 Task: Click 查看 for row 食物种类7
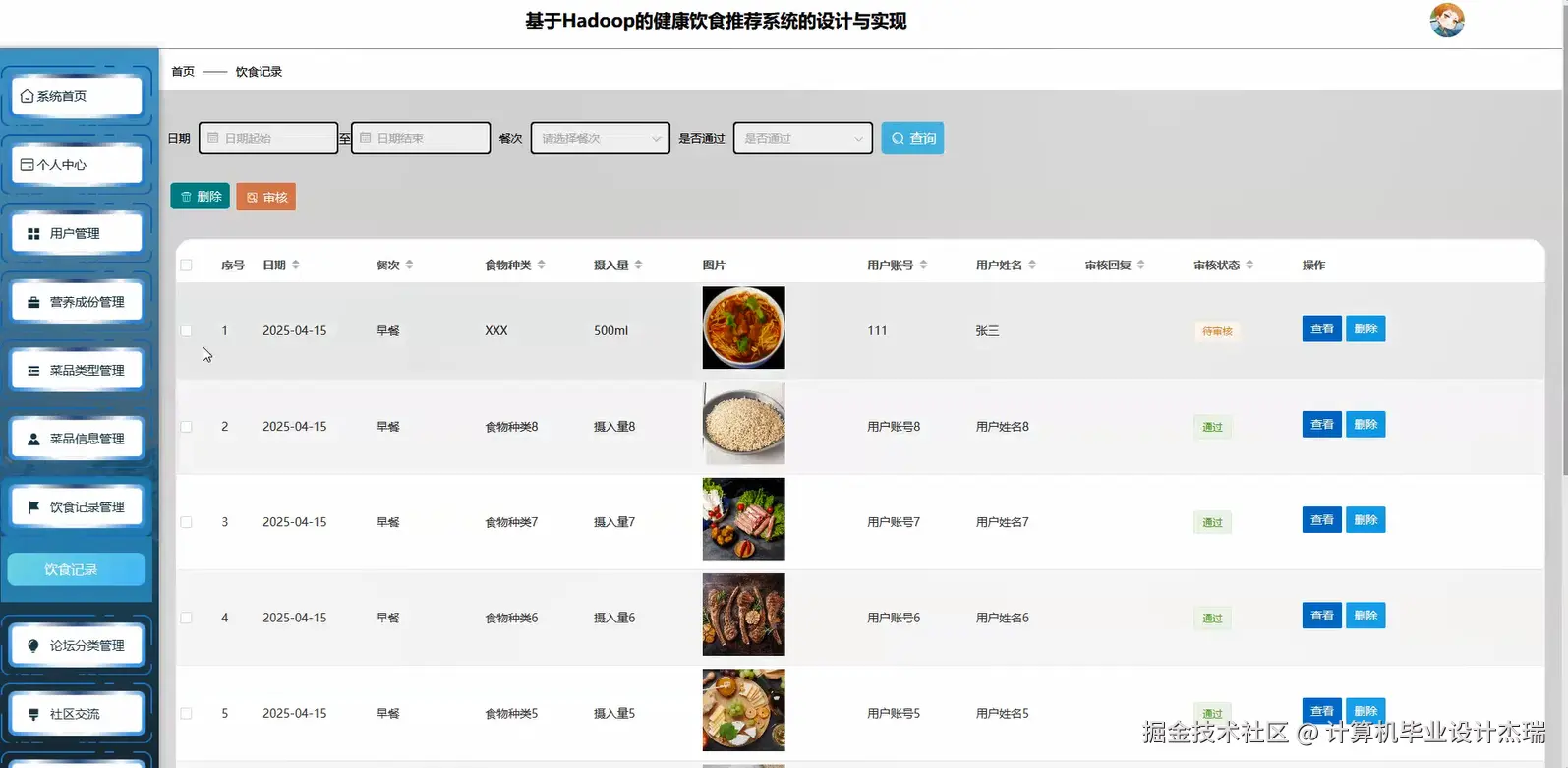[1321, 519]
